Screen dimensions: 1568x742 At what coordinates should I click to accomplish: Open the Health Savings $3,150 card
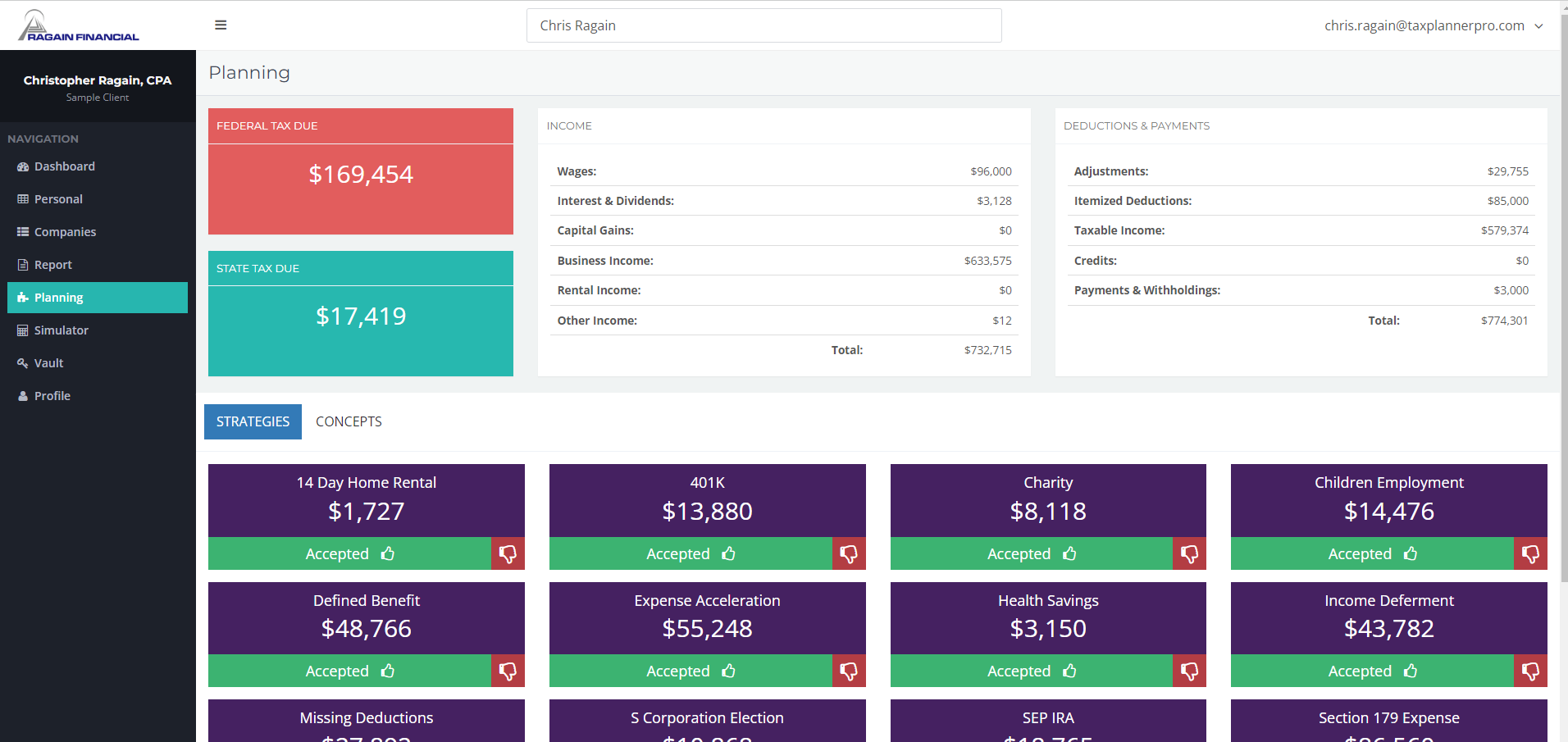point(1048,618)
